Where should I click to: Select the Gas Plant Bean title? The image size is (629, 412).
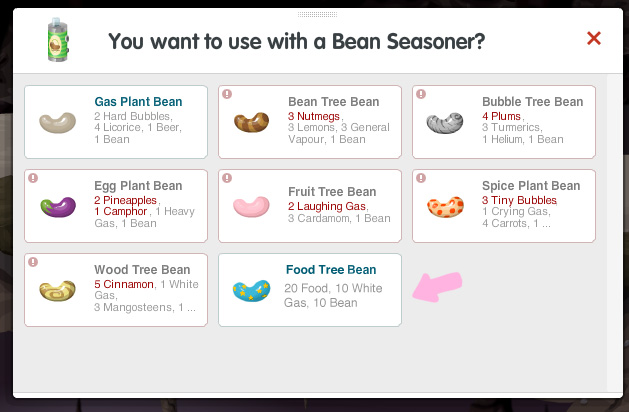point(138,101)
